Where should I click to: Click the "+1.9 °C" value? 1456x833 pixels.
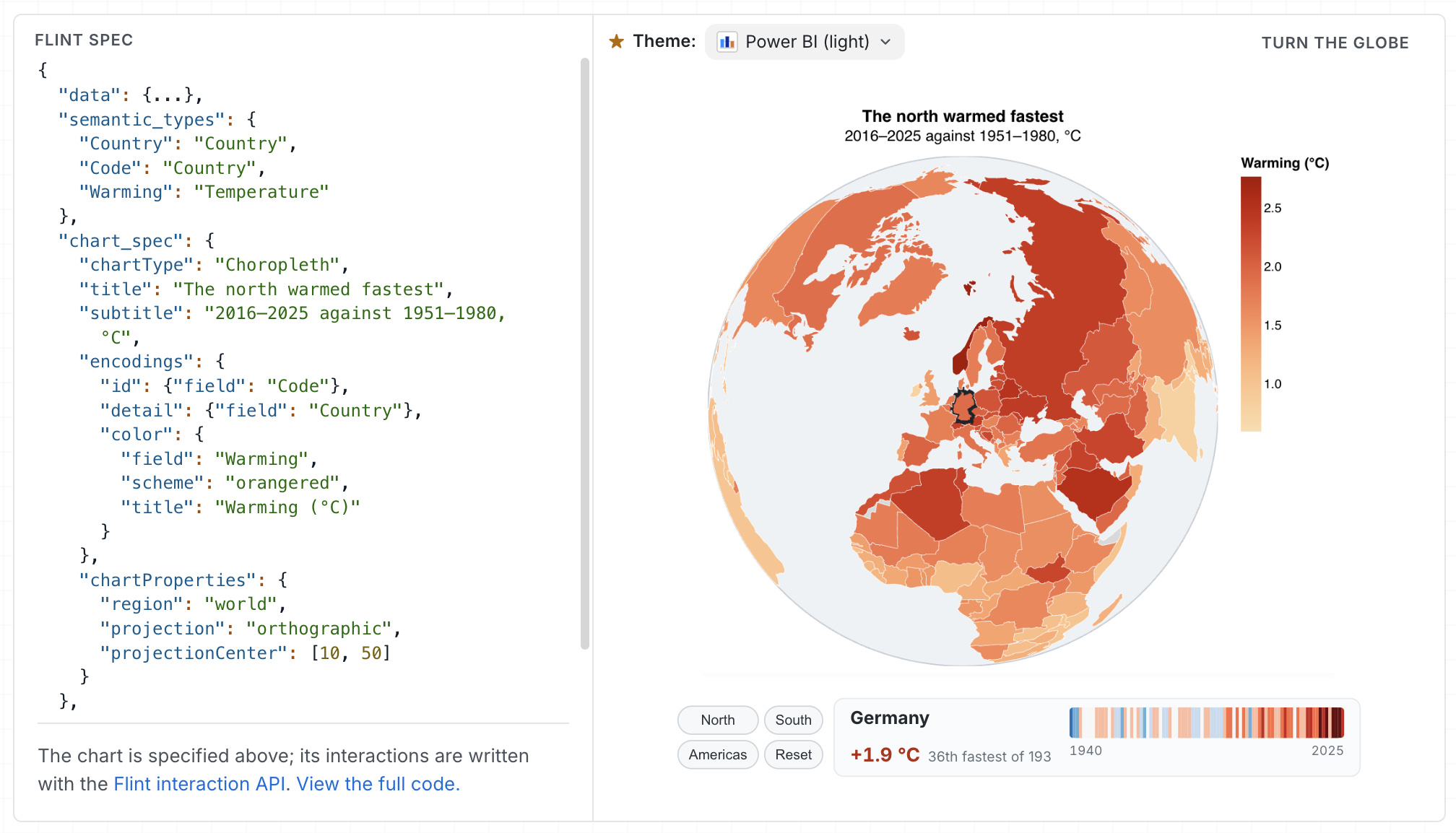[885, 755]
